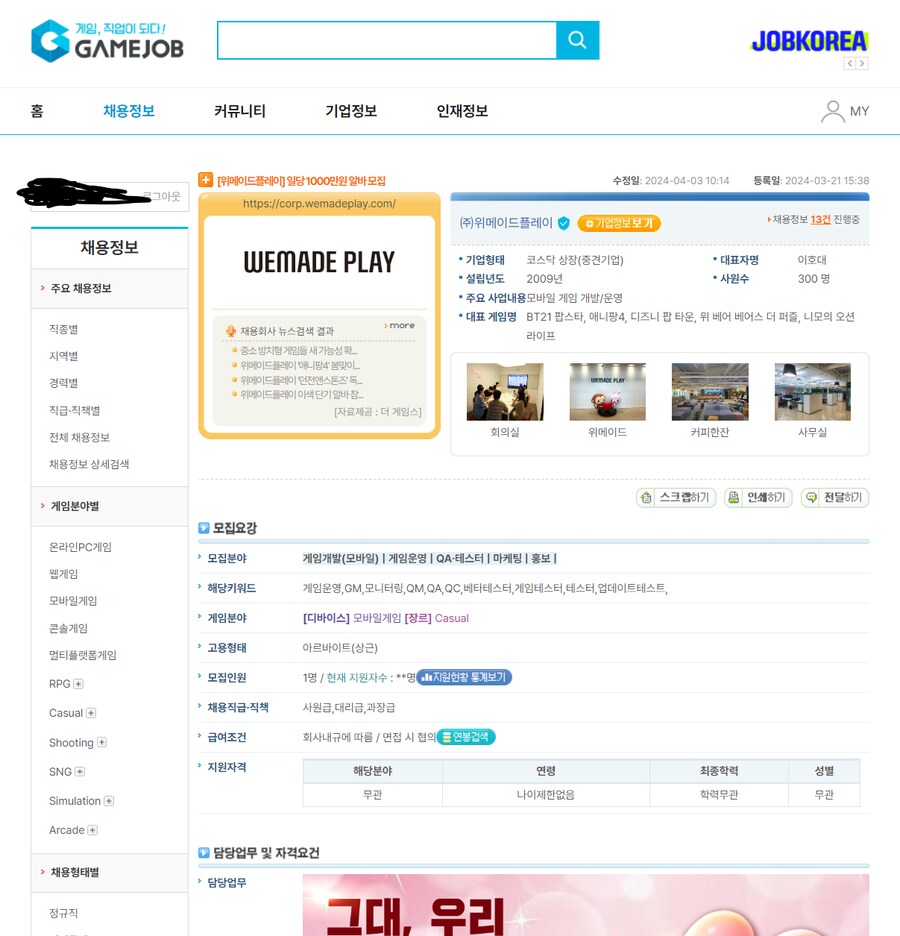
Task: Click the magnifying glass search icon
Action: tap(578, 40)
